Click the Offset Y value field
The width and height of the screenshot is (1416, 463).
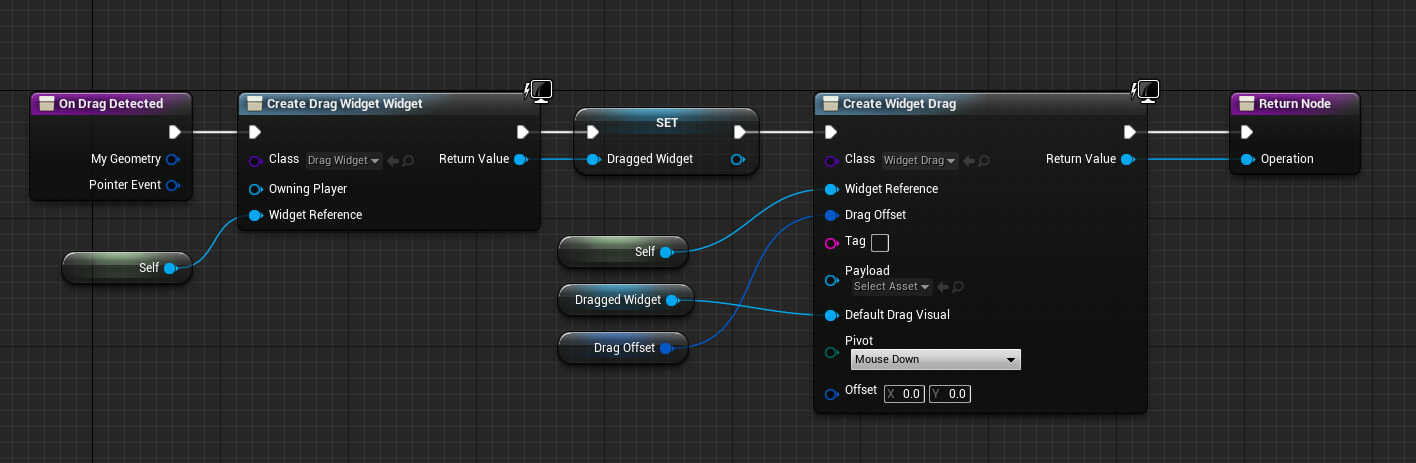point(951,394)
